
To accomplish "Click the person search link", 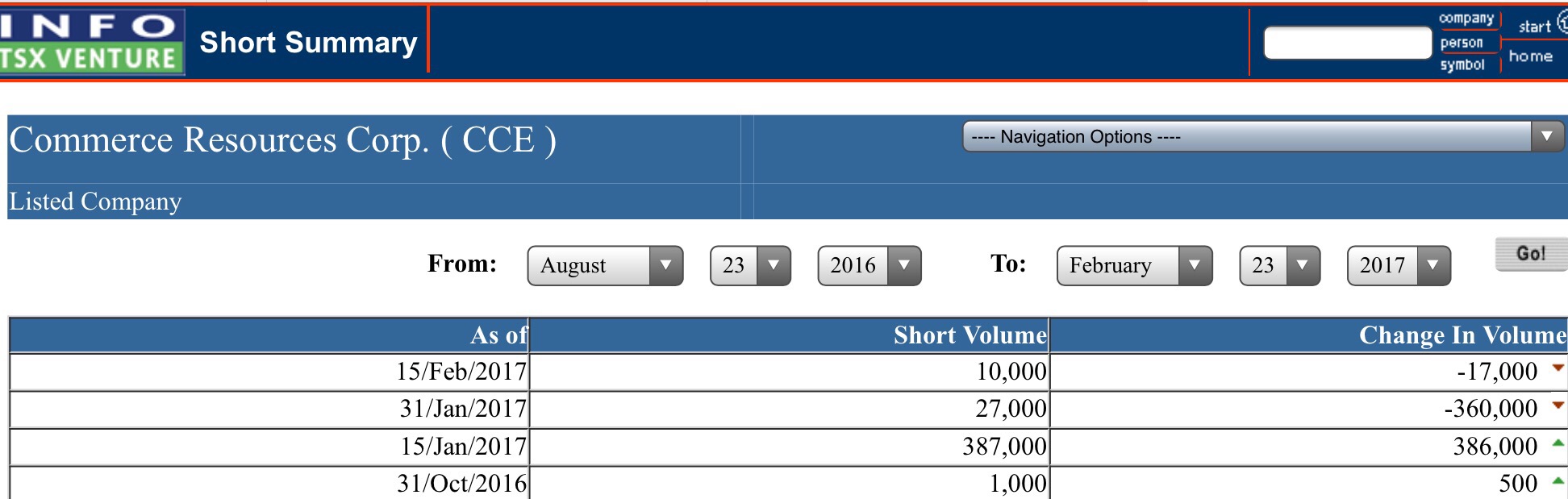I will pyautogui.click(x=1462, y=43).
